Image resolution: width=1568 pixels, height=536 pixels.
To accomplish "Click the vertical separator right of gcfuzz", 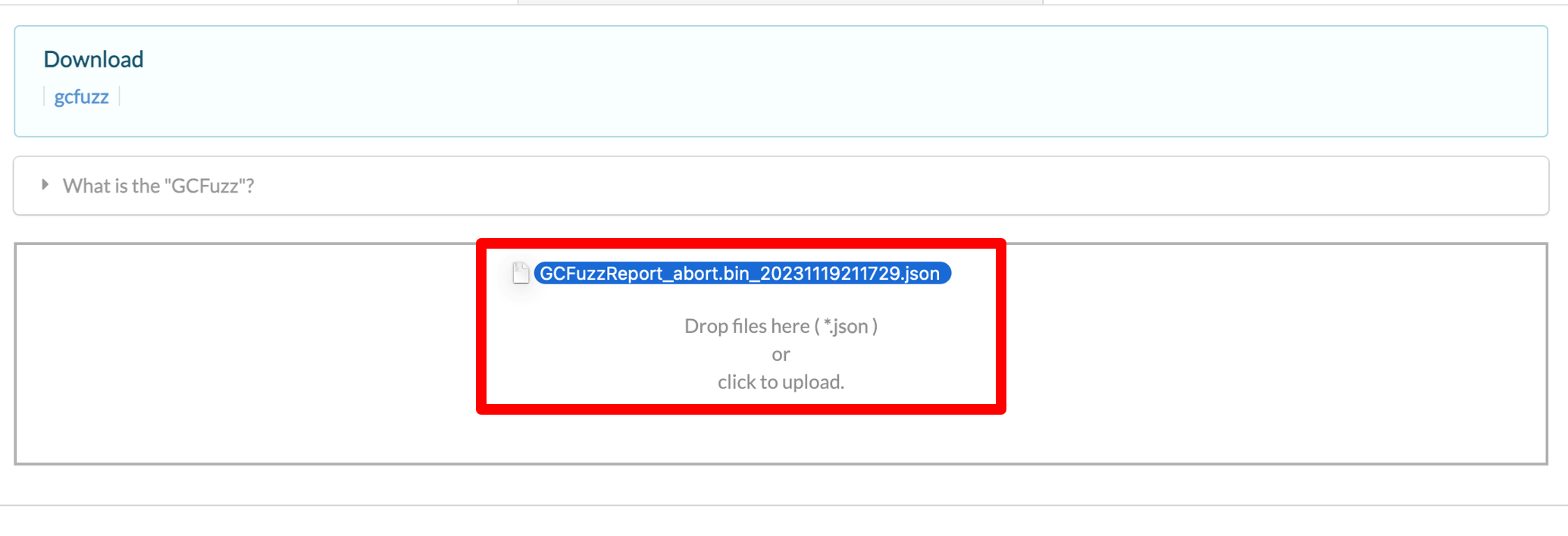I will pos(119,97).
